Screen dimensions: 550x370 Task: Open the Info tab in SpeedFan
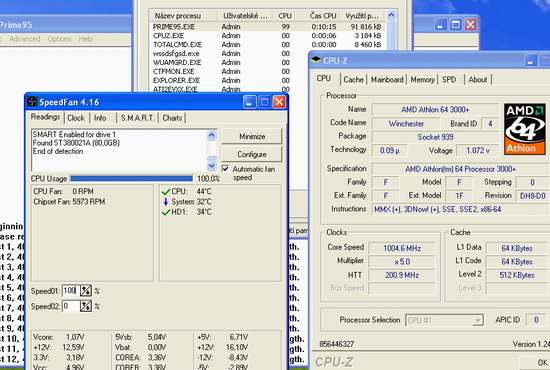click(x=100, y=118)
